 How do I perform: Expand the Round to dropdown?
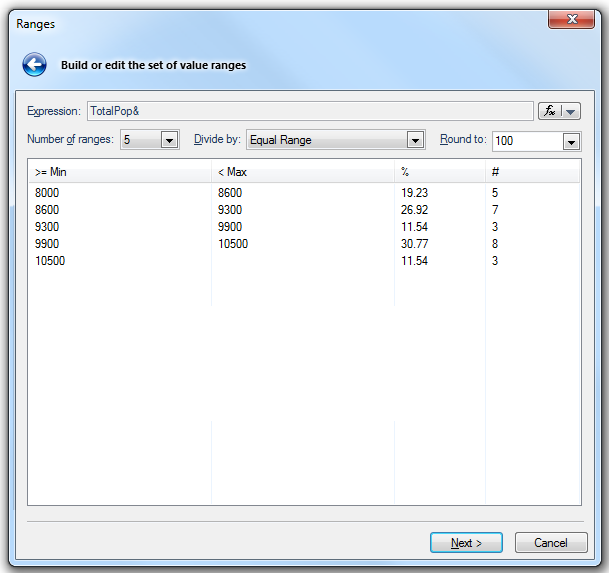[570, 141]
